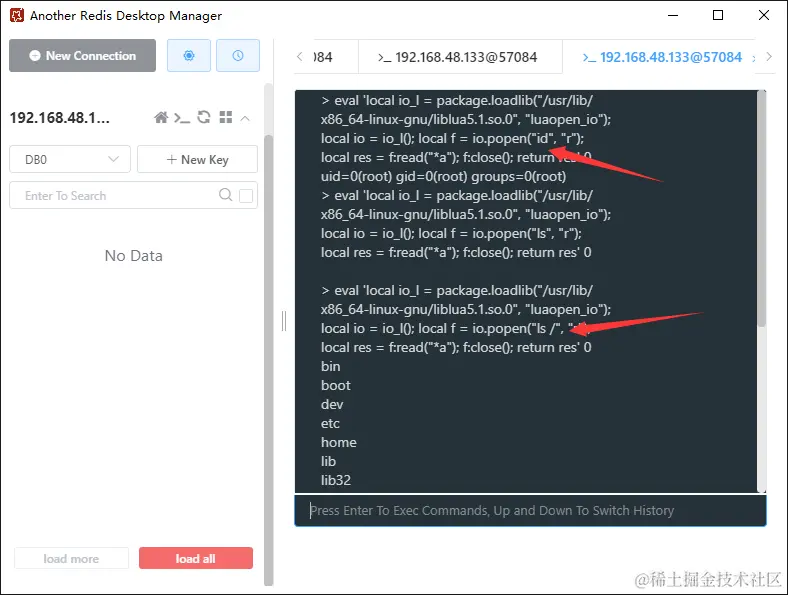Select the active blue 192.168.48.133@57084 tab
The image size is (788, 595).
click(x=662, y=57)
